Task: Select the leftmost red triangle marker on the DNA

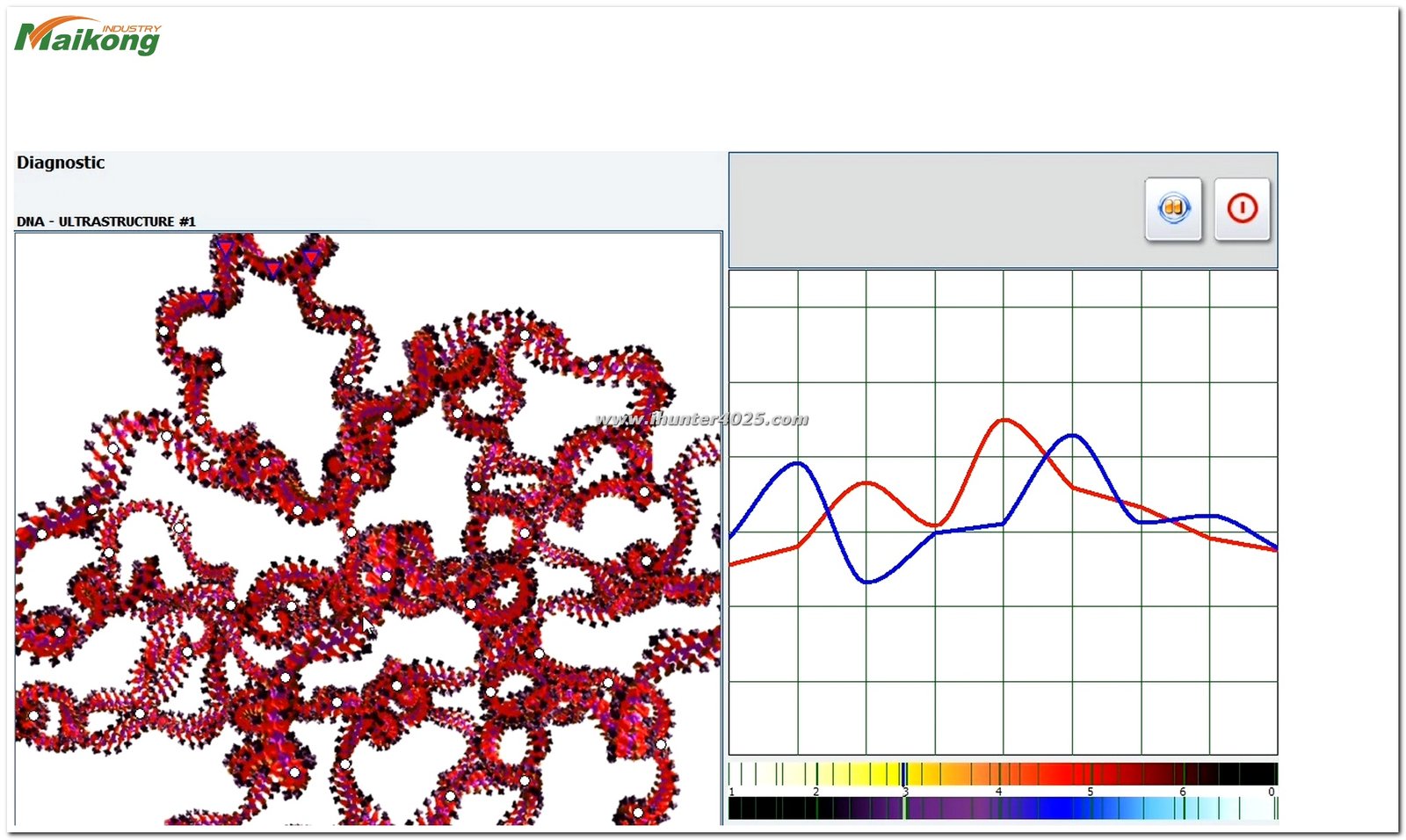Action: pos(207,300)
